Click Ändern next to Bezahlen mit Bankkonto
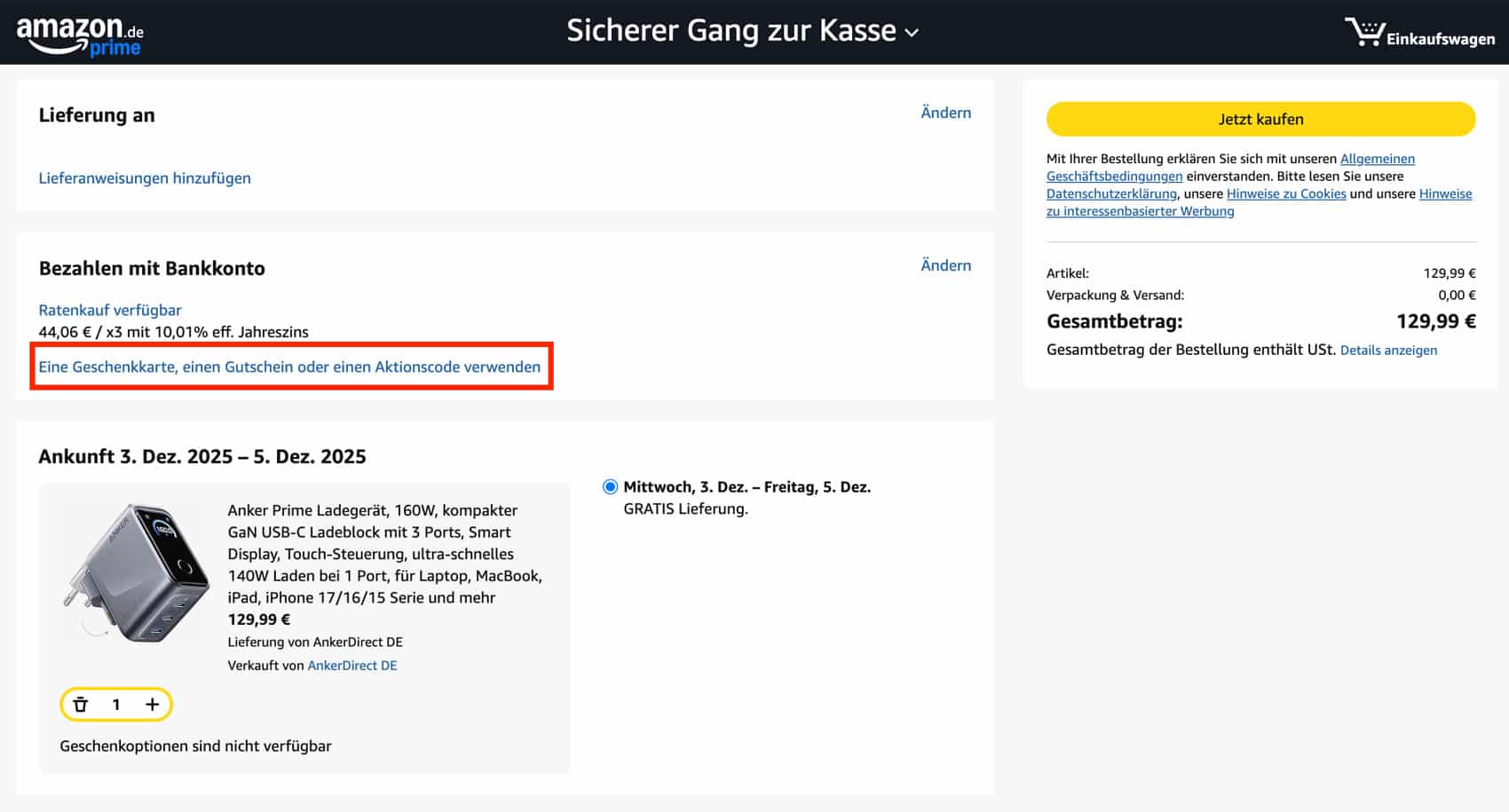 (x=945, y=265)
